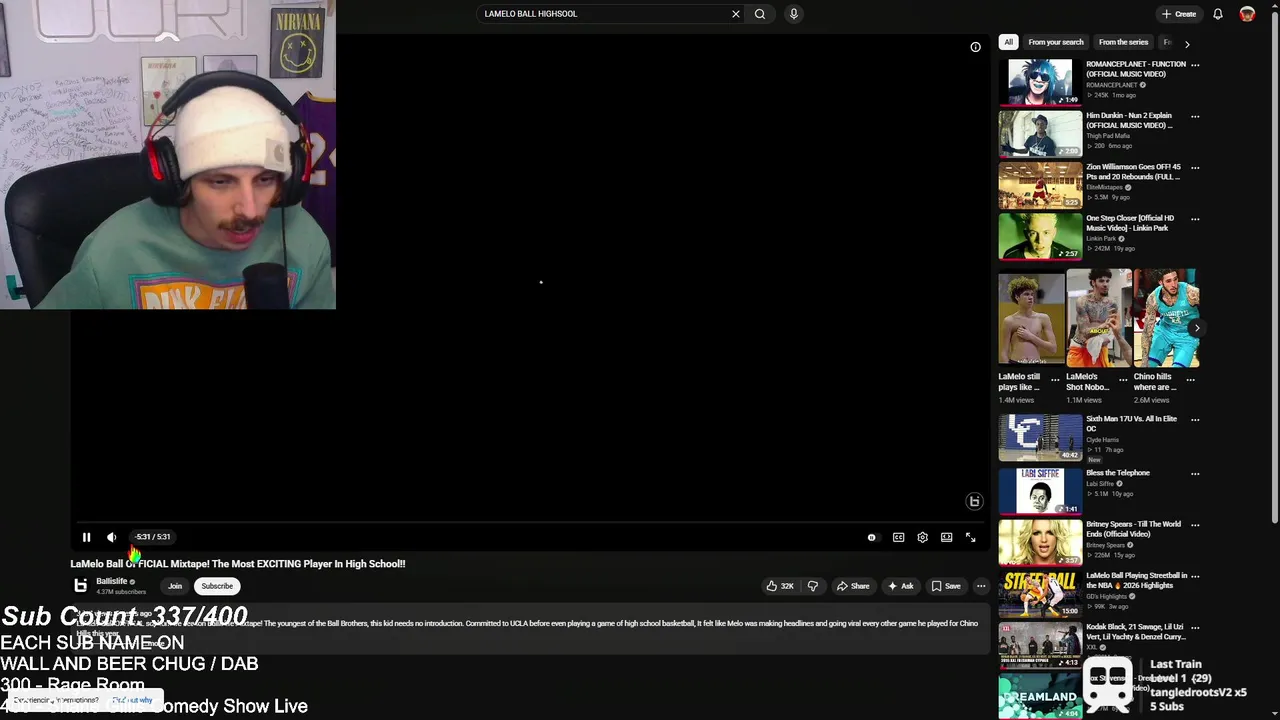Click the Ballislife watermark in the player
Image resolution: width=1280 pixels, height=720 pixels.
pyautogui.click(x=974, y=501)
